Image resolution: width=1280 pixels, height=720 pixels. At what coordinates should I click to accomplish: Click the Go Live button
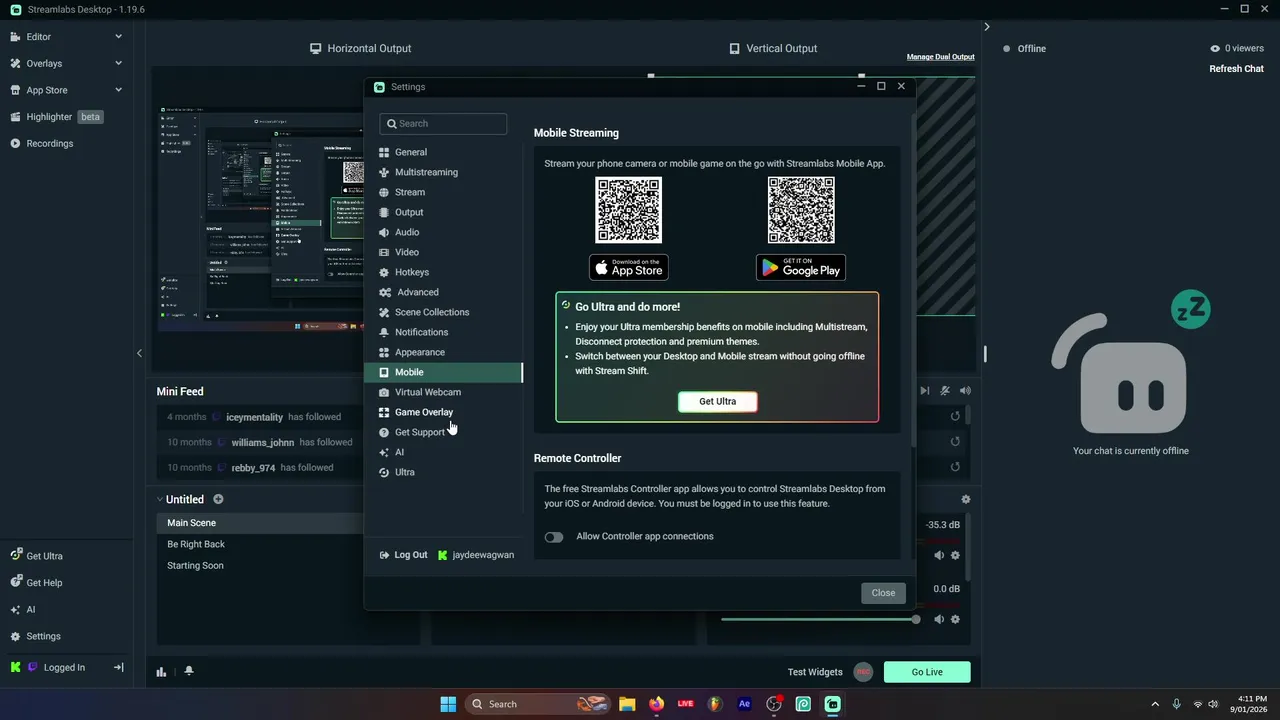pos(927,672)
